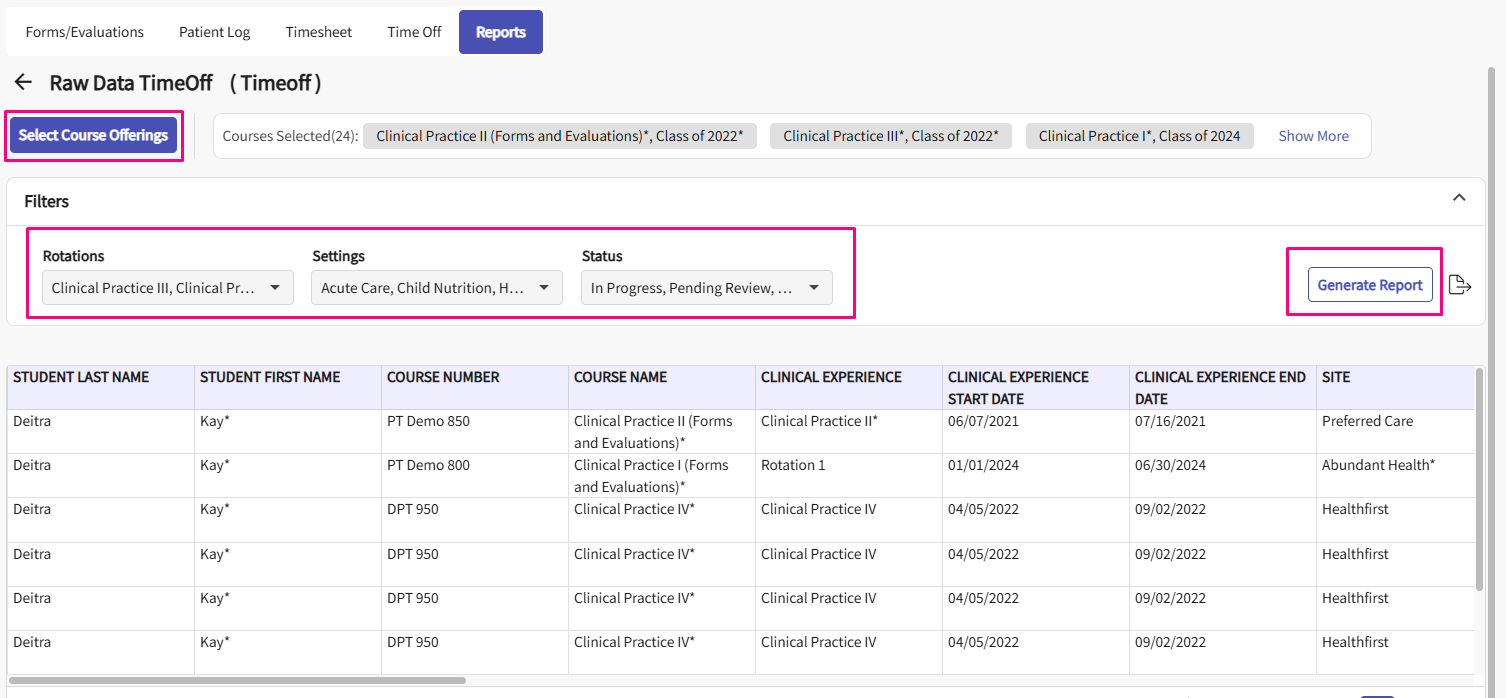Screen dimensions: 1506x698
Task: Click the Clinical Practice III Class of 2022 chip
Action: coord(890,136)
